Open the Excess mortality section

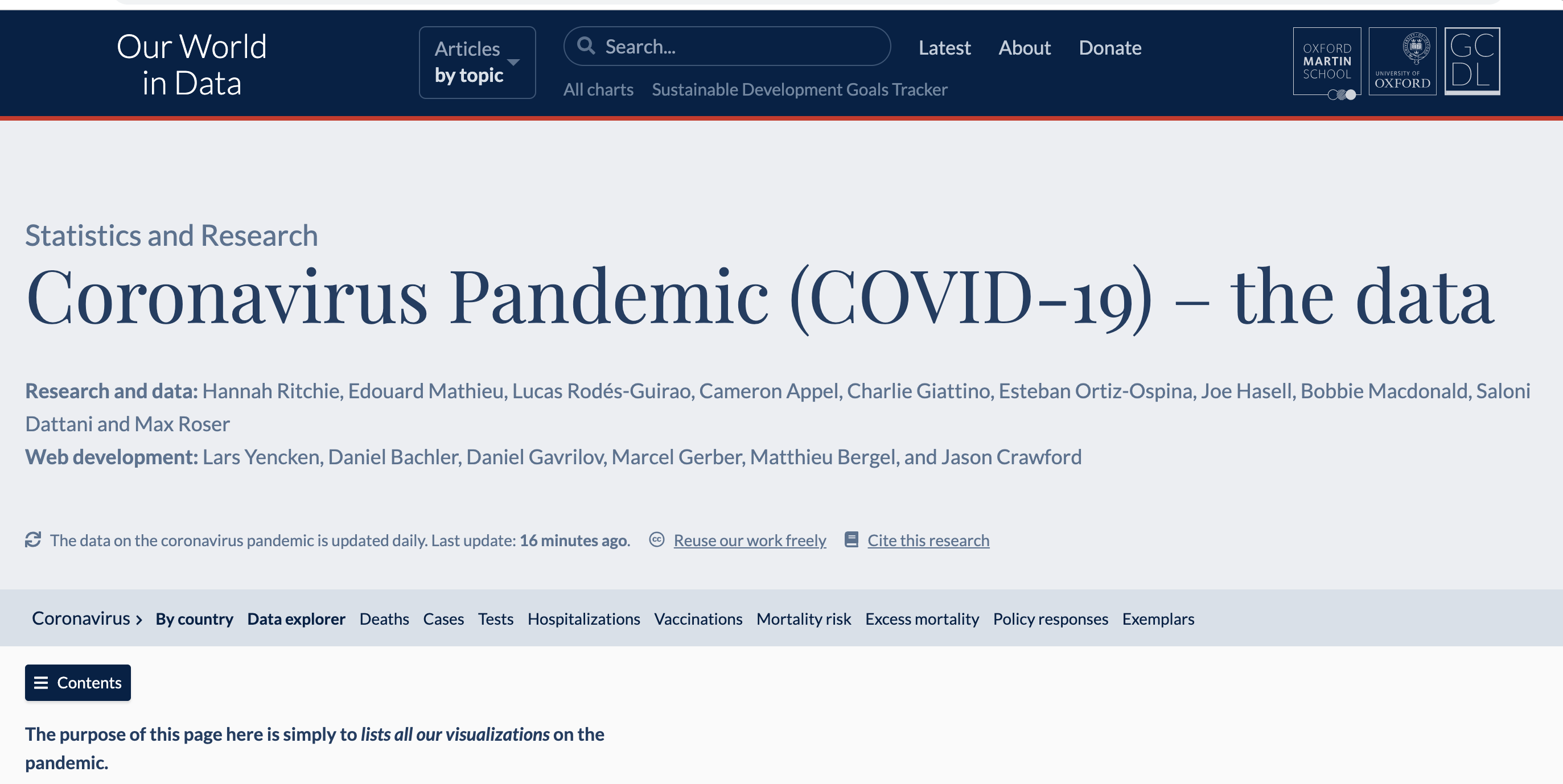coord(922,618)
